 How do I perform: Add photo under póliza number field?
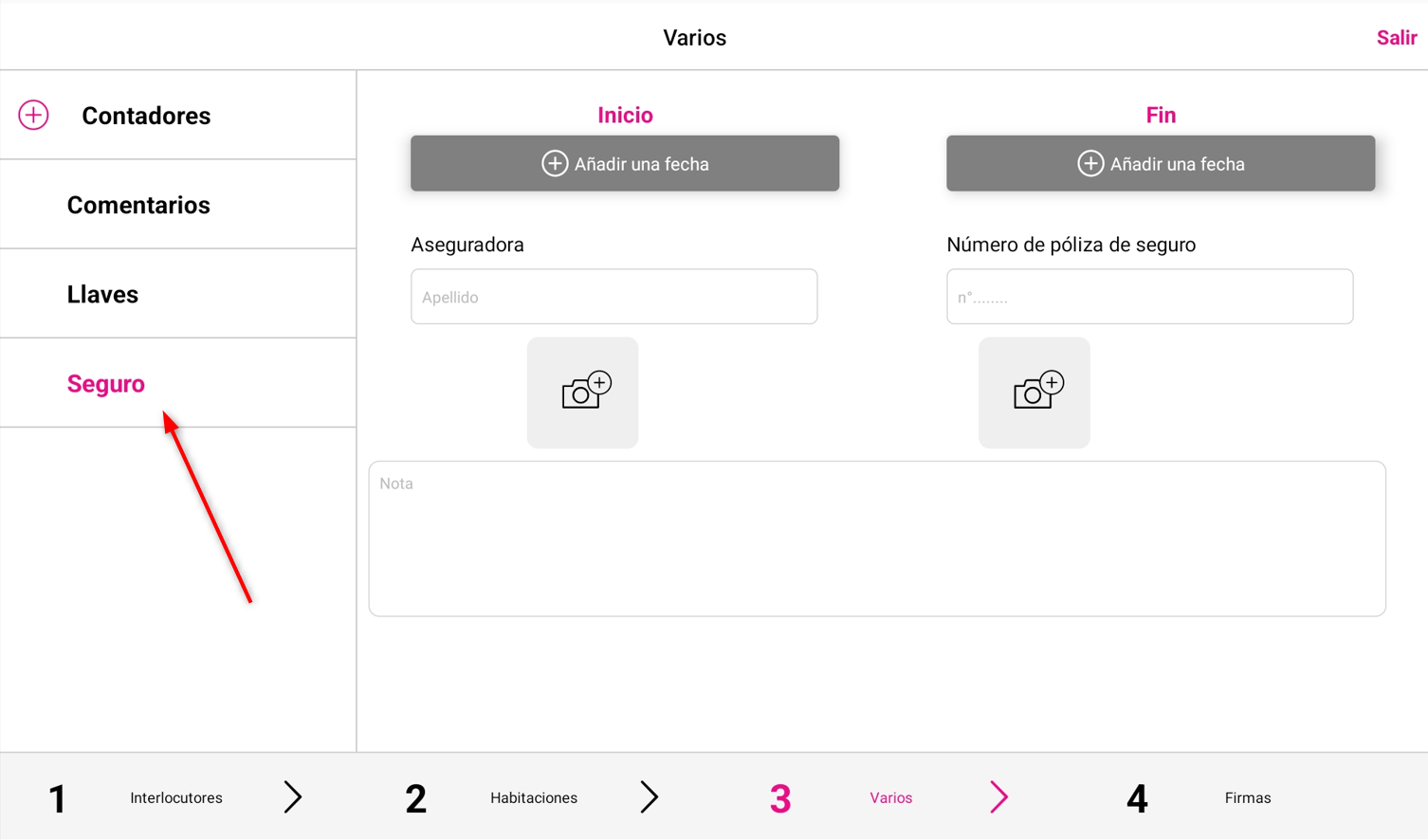1034,393
